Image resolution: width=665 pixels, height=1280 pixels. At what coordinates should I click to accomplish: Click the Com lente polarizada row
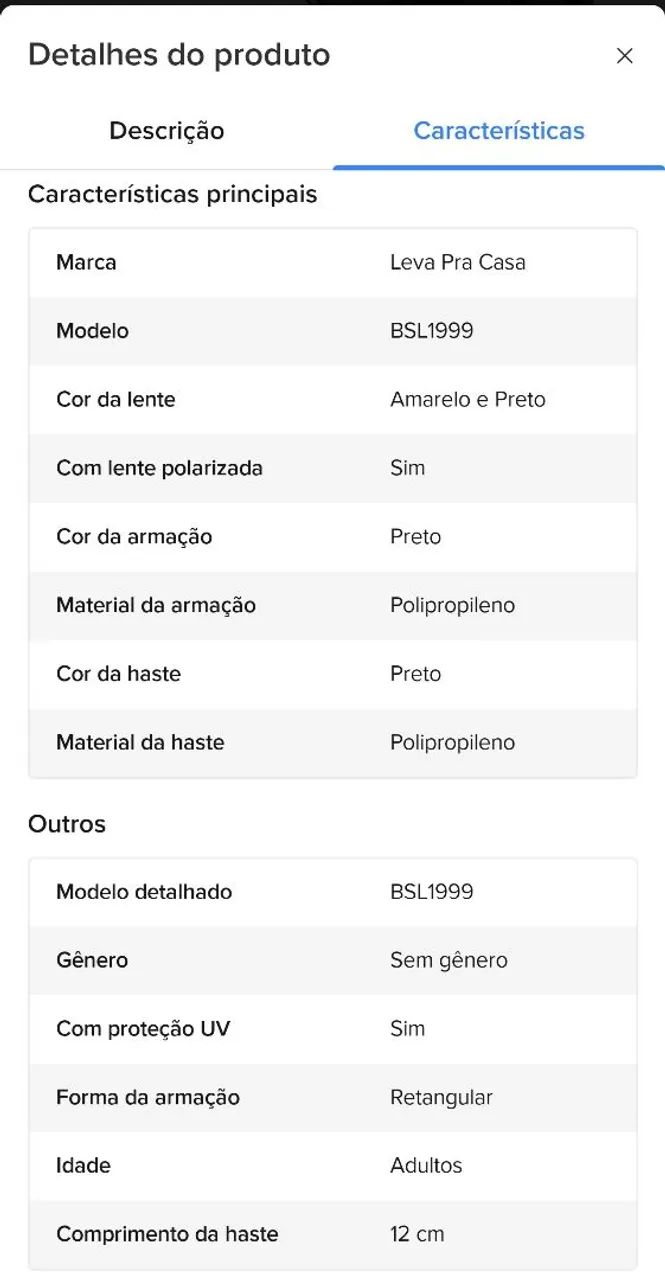(x=333, y=468)
